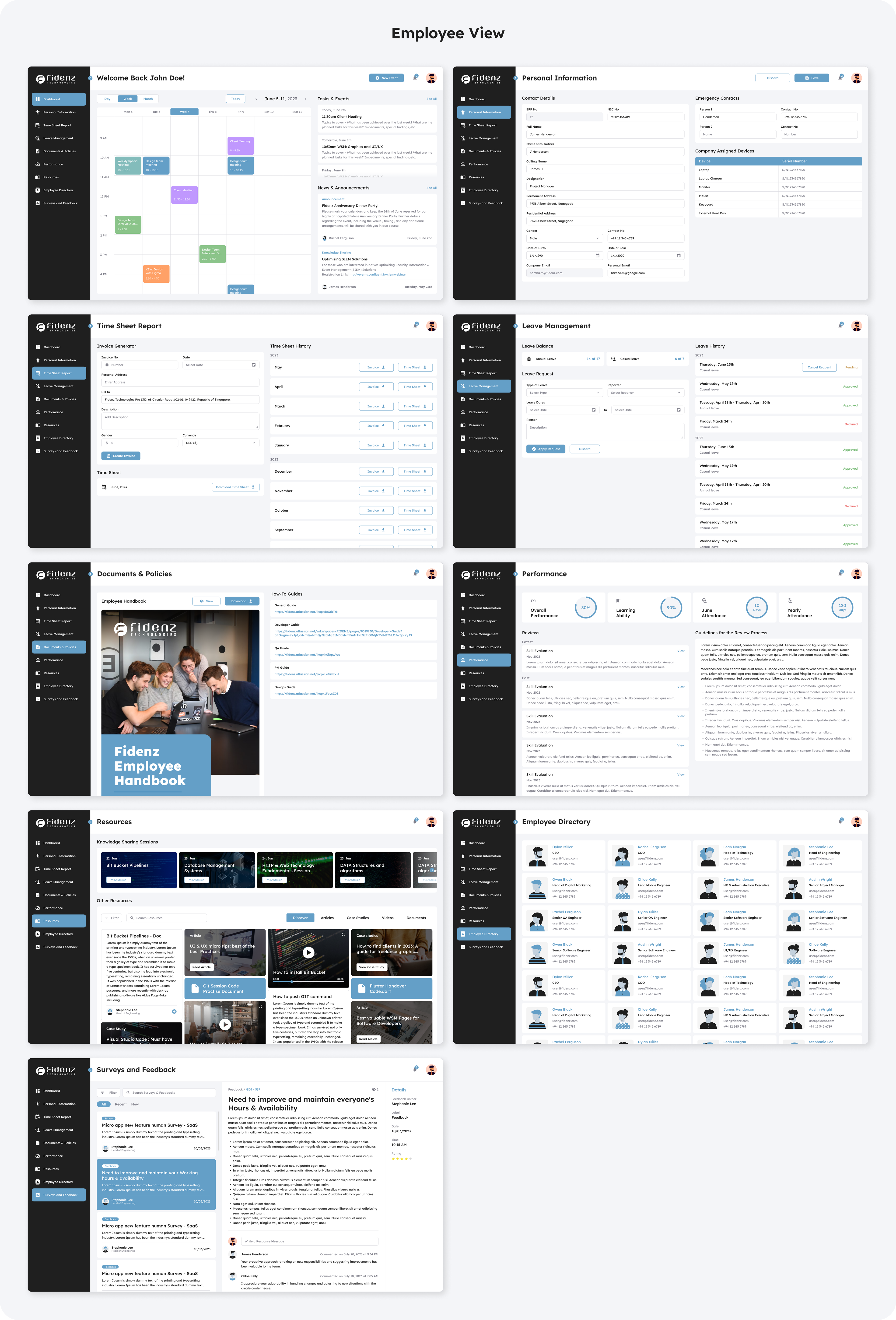Viewport: 896px width, 1320px height.
Task: Open Personal Information from the Dashboard screen sidebar
Action: point(59,112)
